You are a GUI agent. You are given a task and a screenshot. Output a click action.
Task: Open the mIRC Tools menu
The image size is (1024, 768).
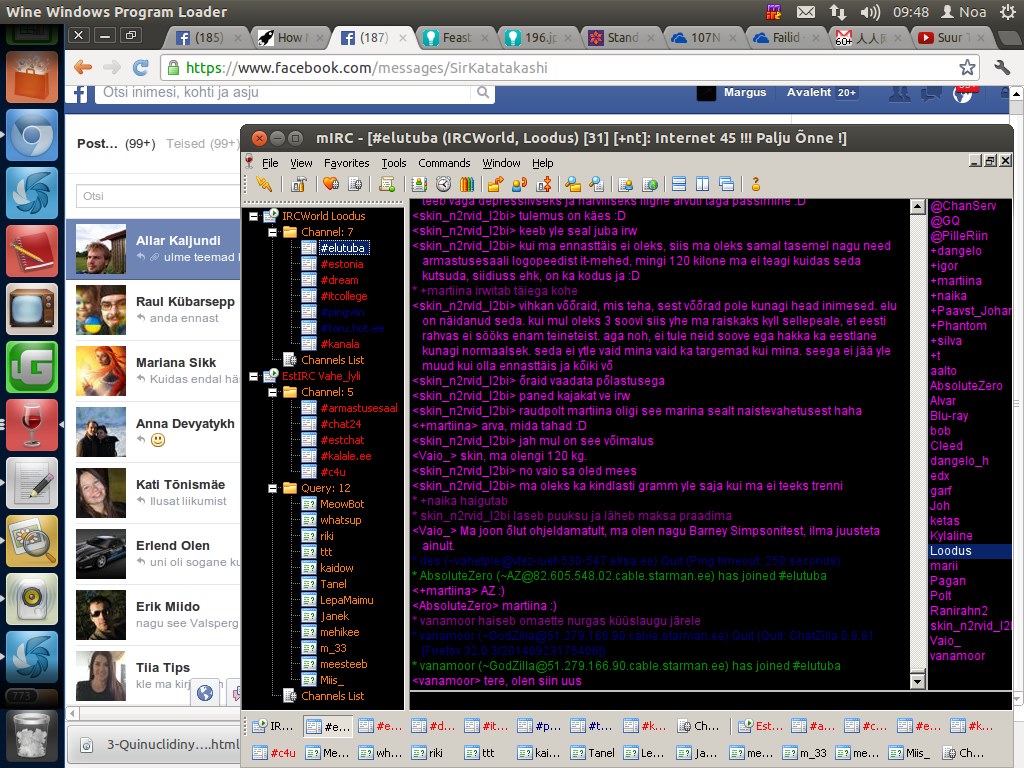pos(394,163)
